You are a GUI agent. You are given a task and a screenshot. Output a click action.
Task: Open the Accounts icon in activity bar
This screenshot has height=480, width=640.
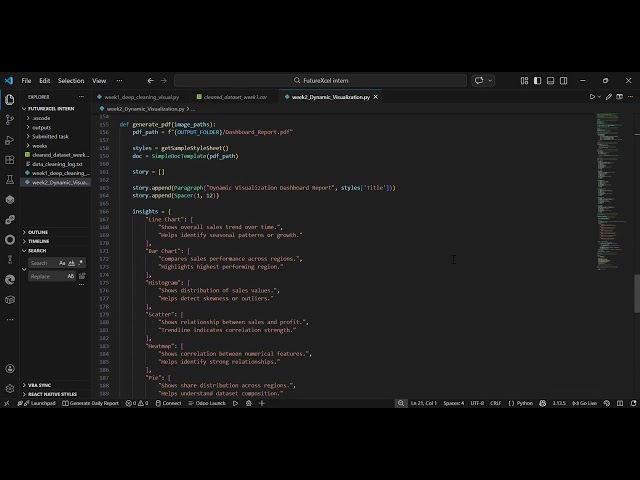[10, 369]
